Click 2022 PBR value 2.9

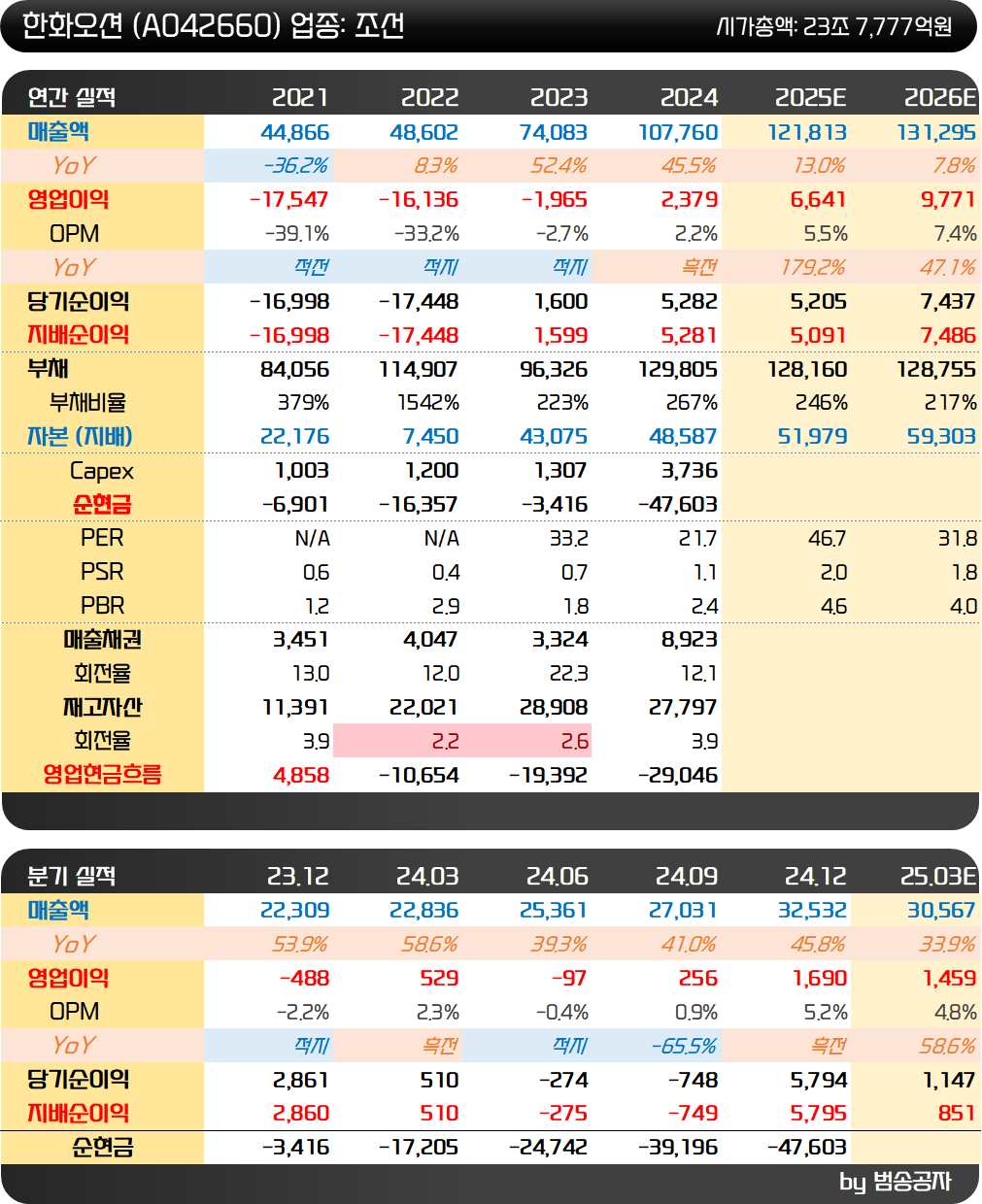pos(445,607)
